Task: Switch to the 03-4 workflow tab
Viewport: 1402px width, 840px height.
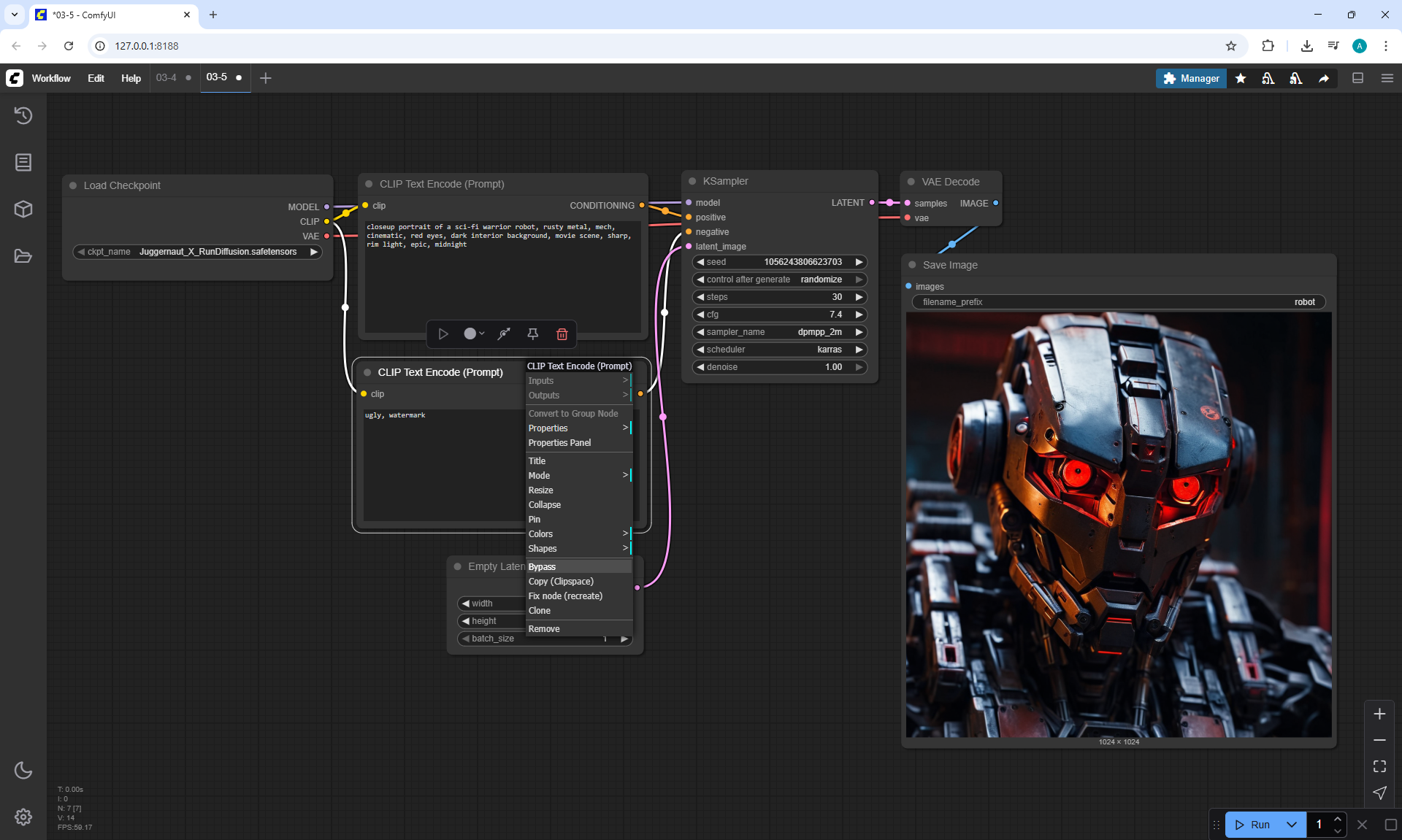Action: [166, 77]
